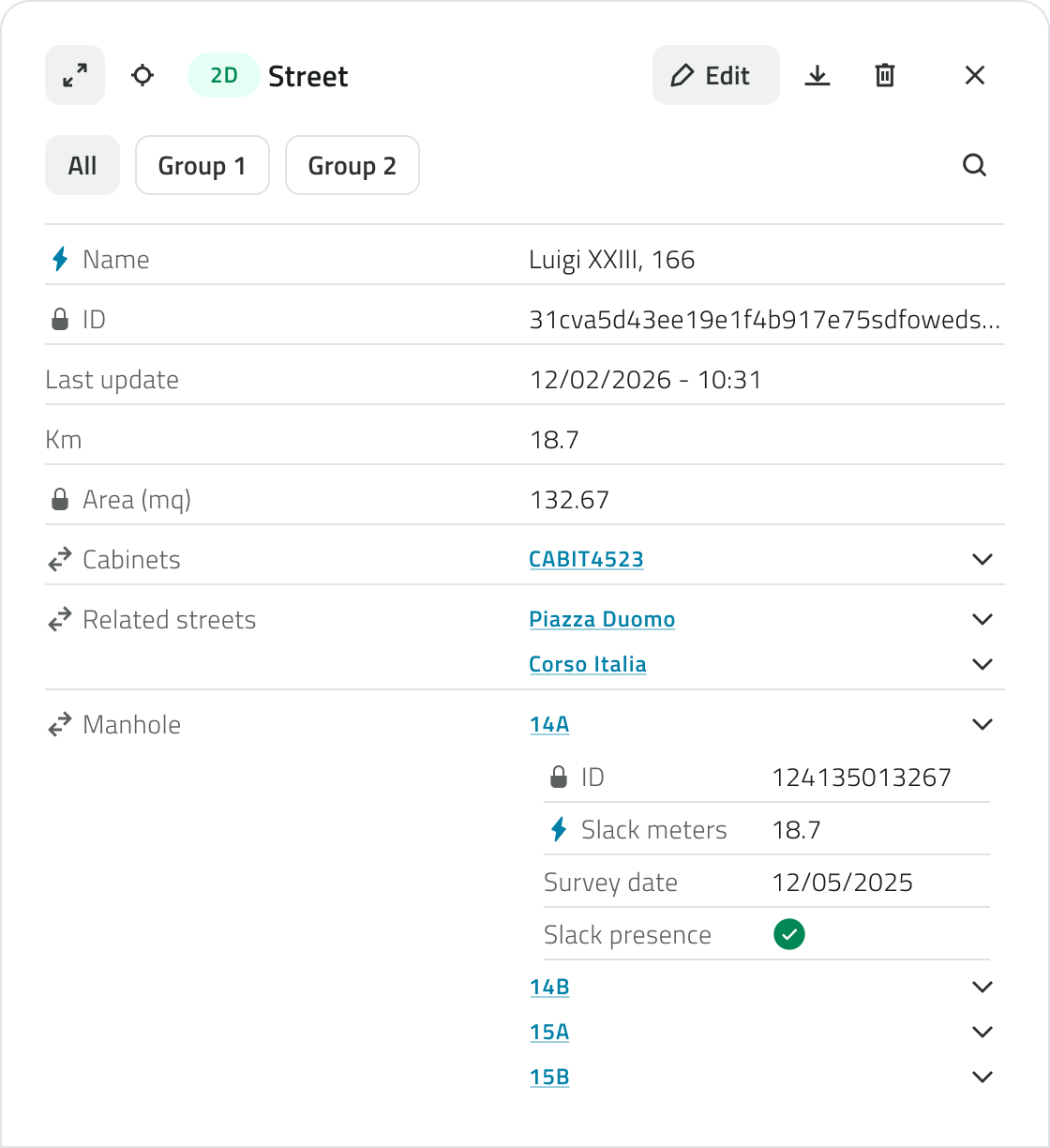The width and height of the screenshot is (1050, 1148).
Task: Click the trash delete icon
Action: point(885,75)
